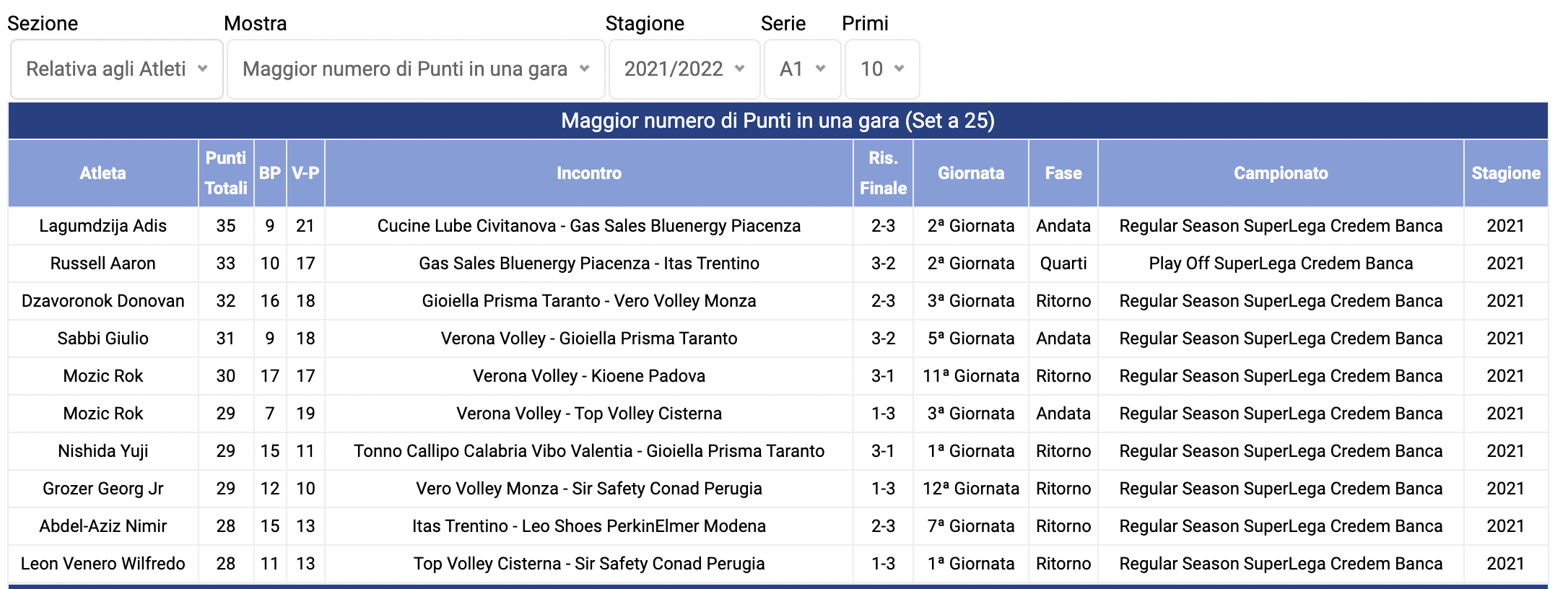Click the match Verona Volley - Kioene Padova

[x=589, y=376]
